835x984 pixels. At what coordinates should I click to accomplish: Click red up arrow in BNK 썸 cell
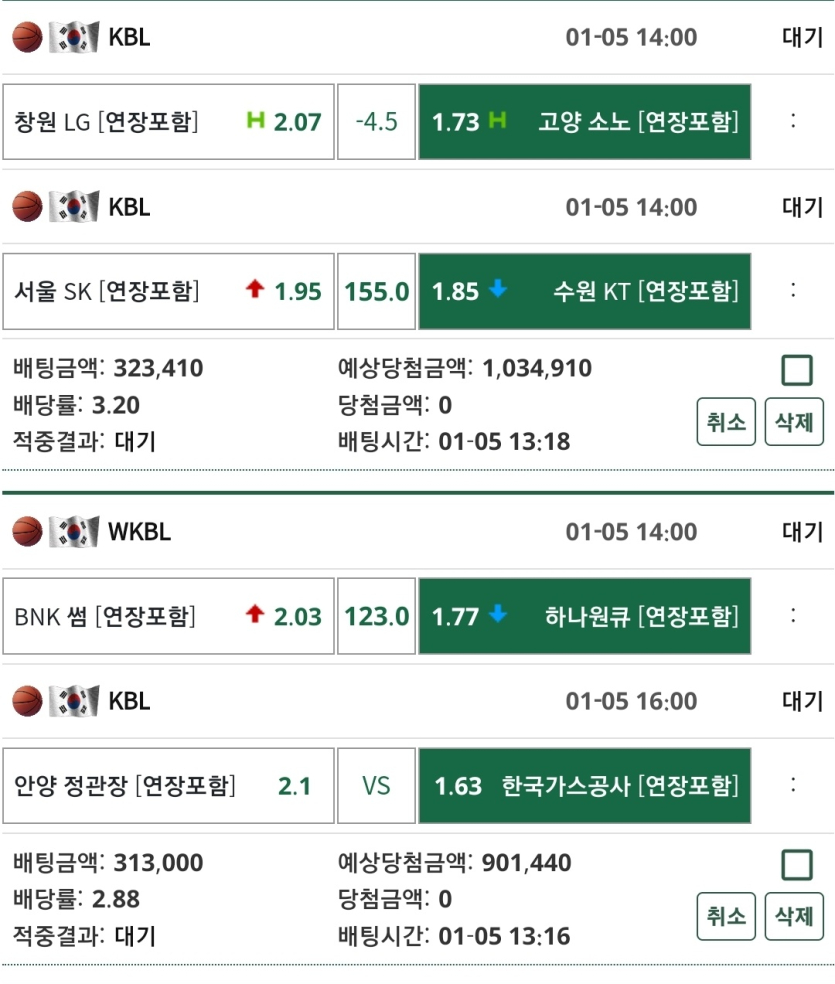pos(255,615)
